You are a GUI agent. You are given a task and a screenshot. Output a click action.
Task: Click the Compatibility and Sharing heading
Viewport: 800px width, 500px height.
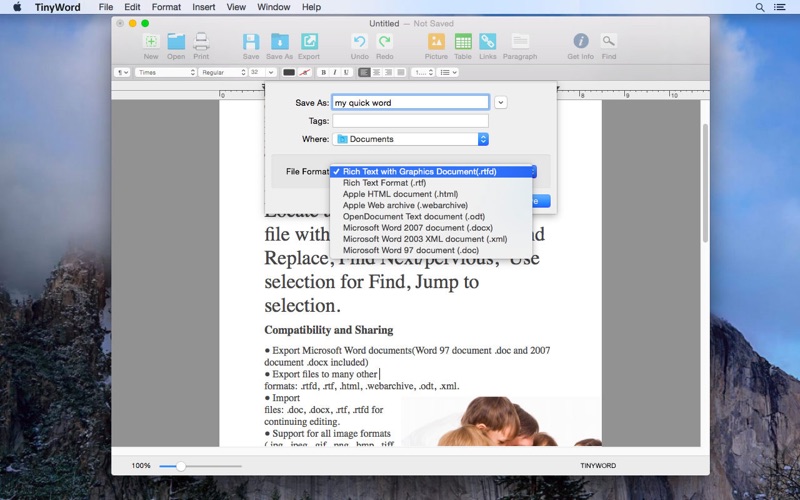tap(329, 330)
